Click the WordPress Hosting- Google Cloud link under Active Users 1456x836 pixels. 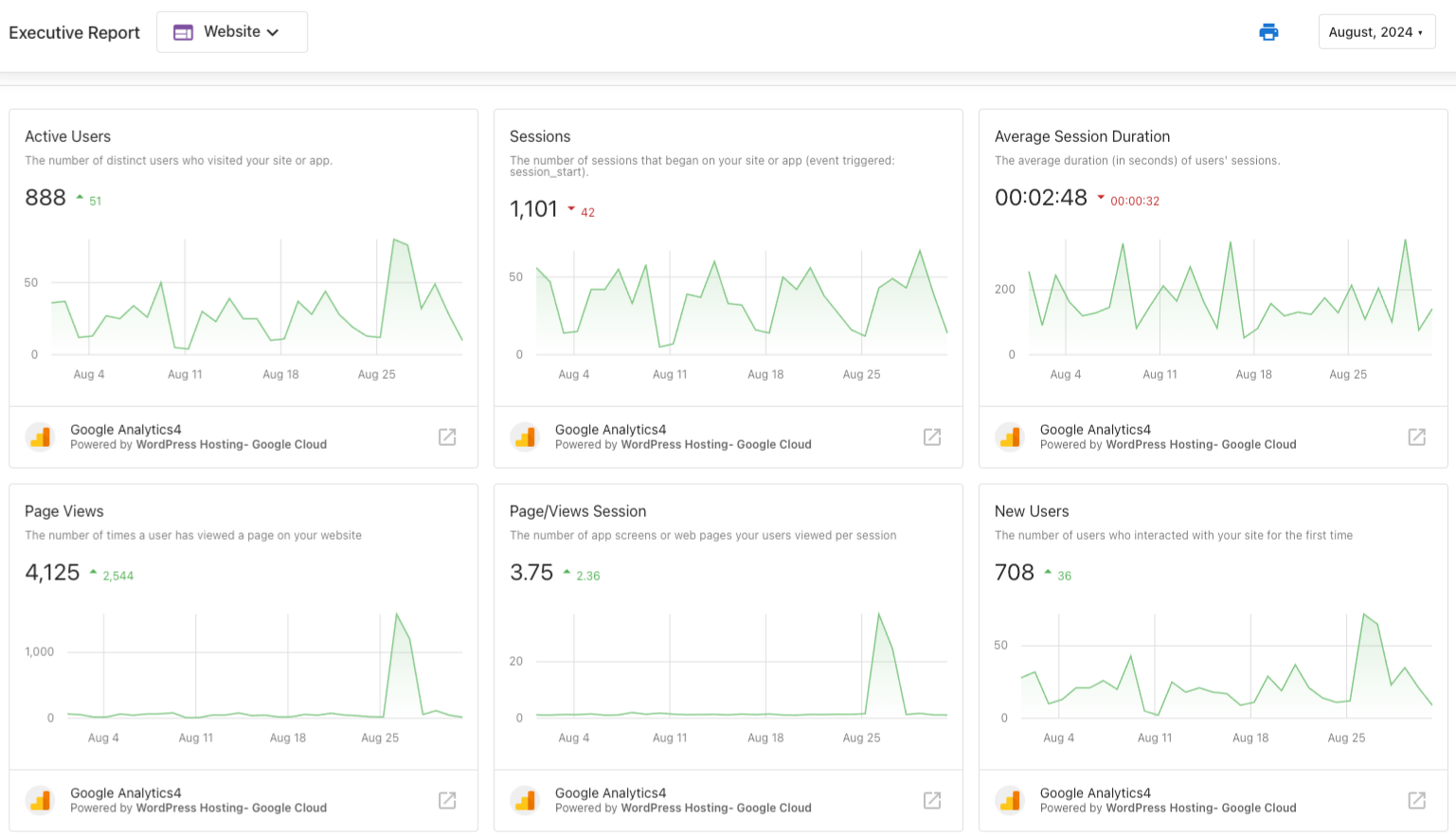click(231, 444)
